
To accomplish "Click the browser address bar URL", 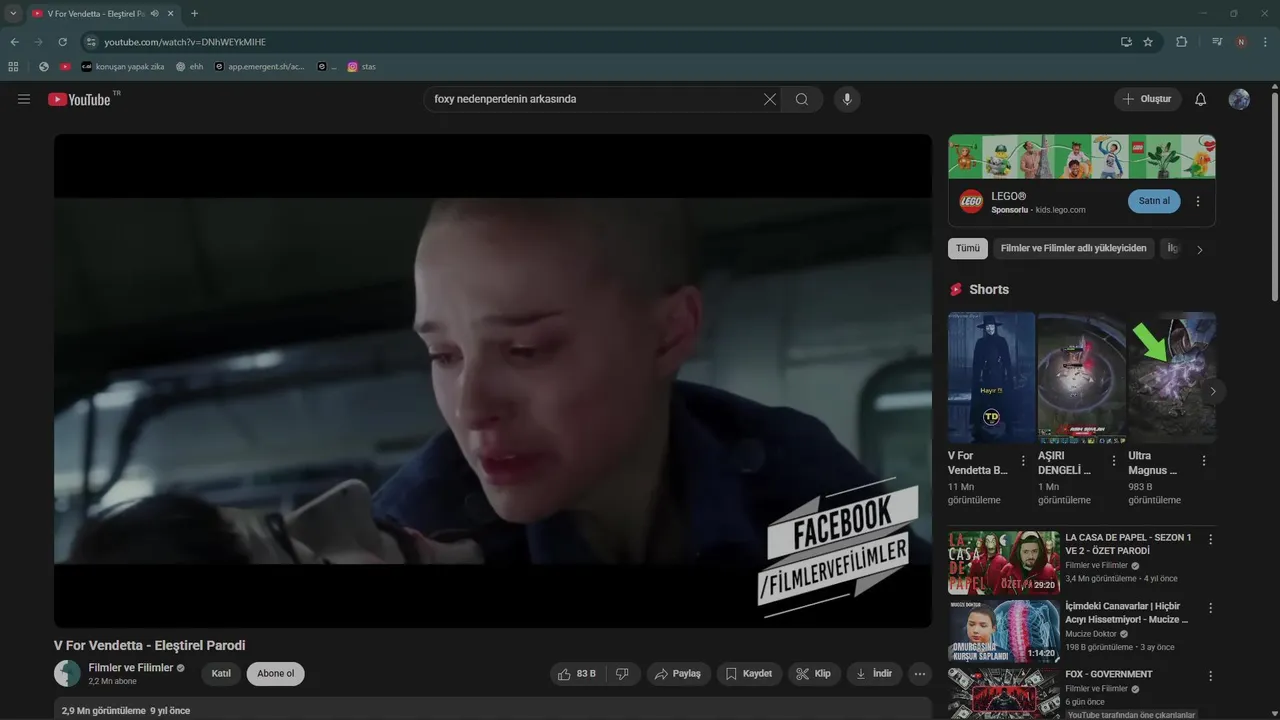I will click(185, 42).
